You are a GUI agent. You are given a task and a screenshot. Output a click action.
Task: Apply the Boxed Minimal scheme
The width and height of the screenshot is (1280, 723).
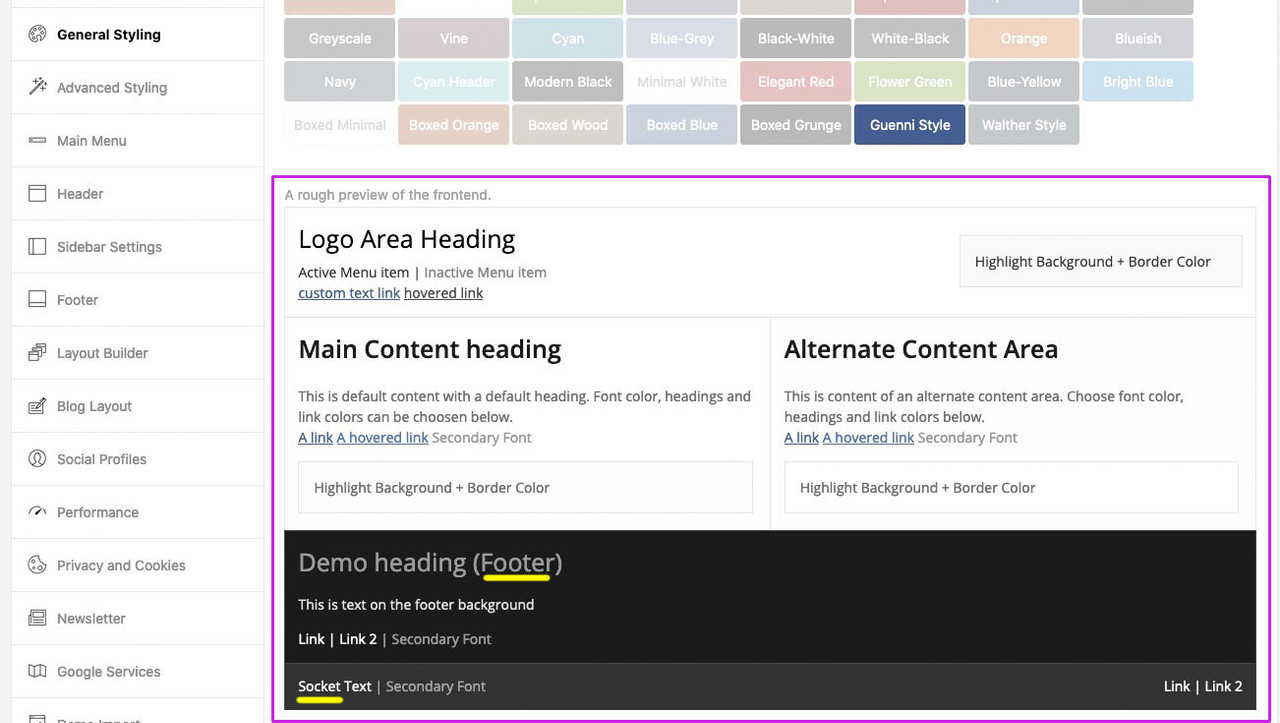click(x=340, y=125)
